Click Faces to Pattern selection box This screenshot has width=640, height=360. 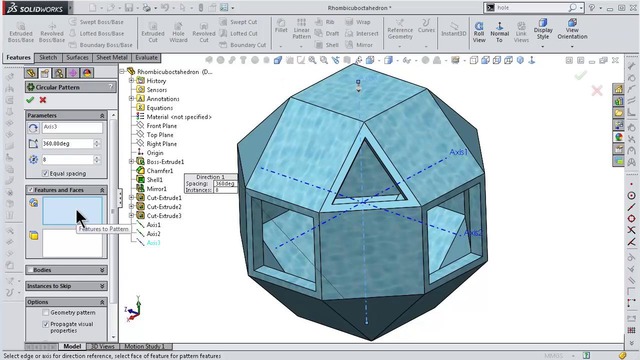(x=72, y=243)
